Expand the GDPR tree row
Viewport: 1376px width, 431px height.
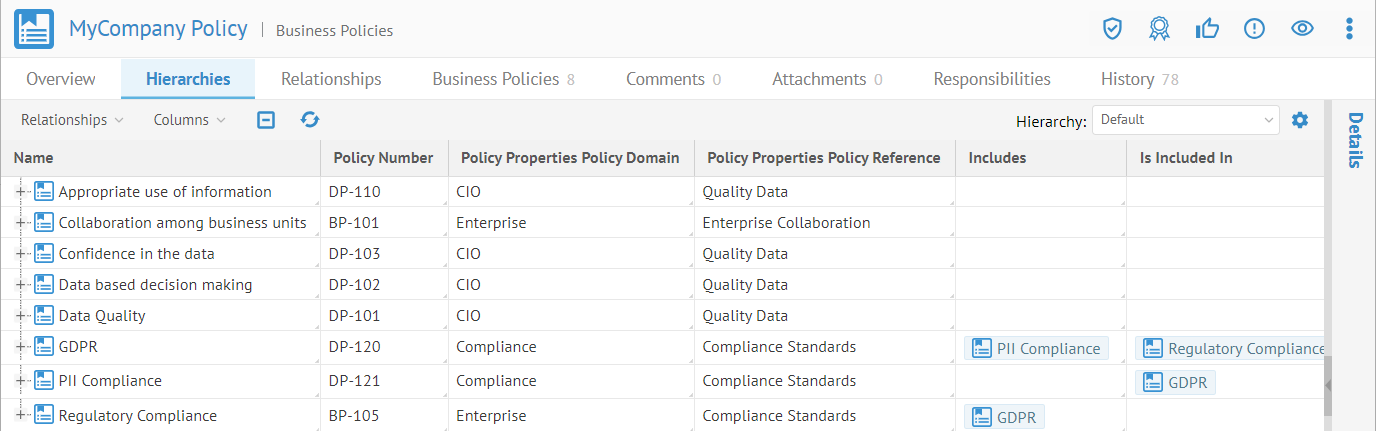point(21,347)
